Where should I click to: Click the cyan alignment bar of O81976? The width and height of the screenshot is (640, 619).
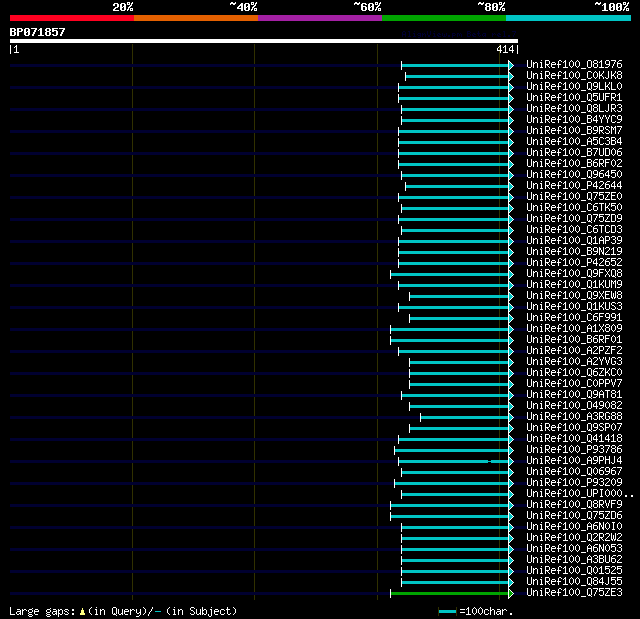point(456,65)
